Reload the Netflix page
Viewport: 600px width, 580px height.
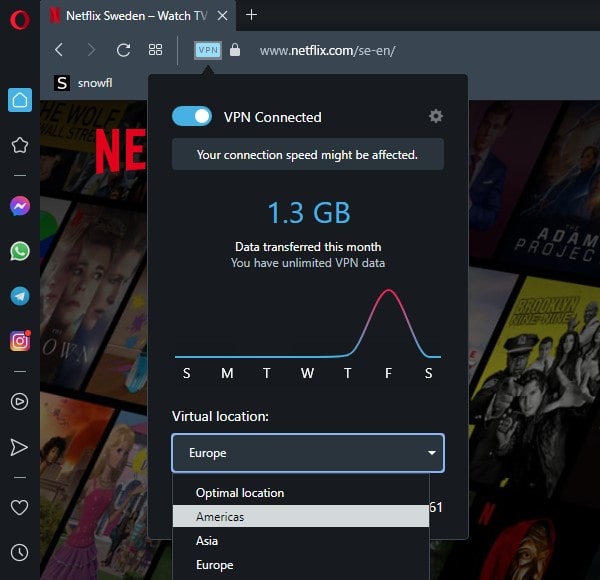point(123,50)
